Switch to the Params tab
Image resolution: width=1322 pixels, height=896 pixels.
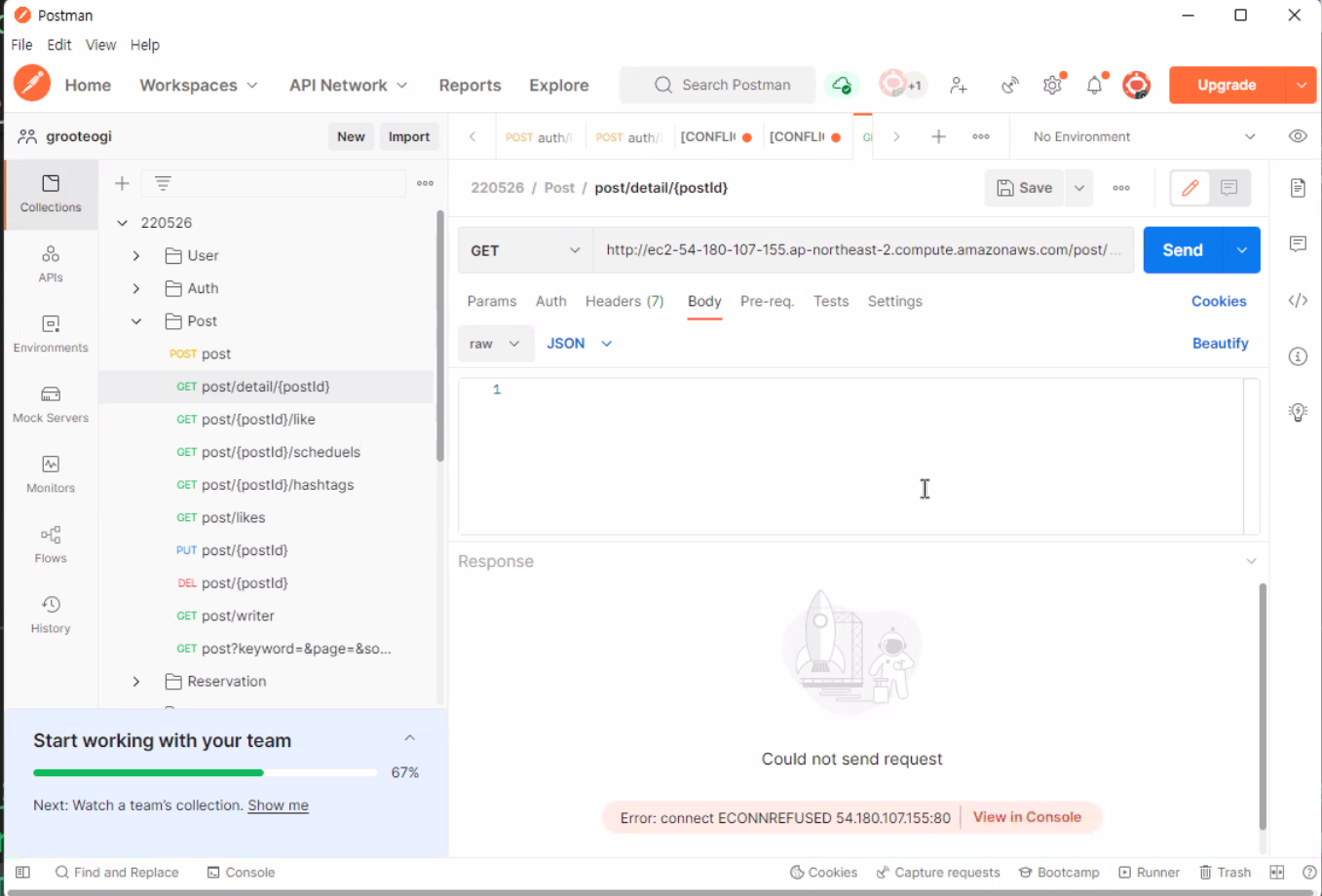(x=492, y=302)
